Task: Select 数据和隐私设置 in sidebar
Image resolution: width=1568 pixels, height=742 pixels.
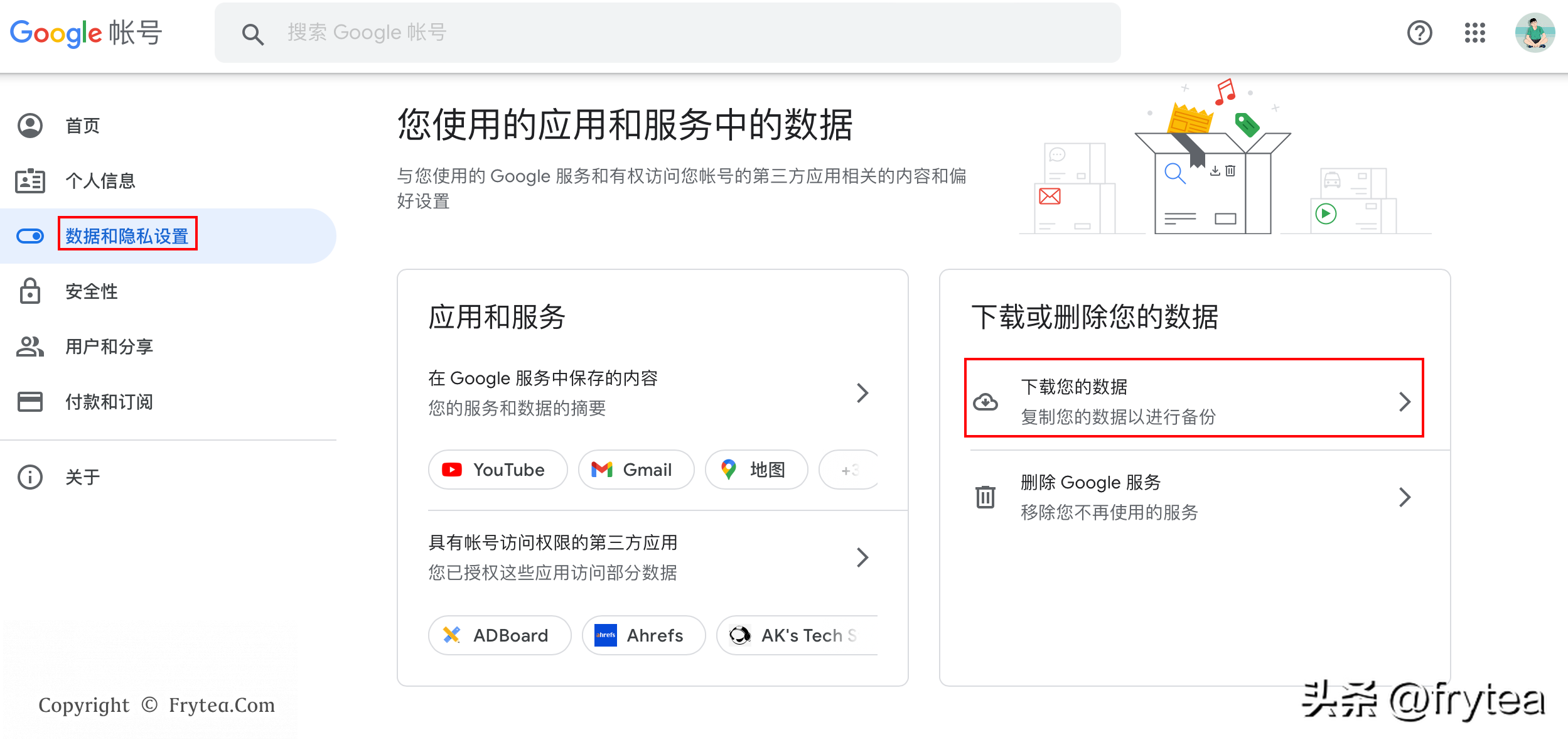Action: click(127, 236)
